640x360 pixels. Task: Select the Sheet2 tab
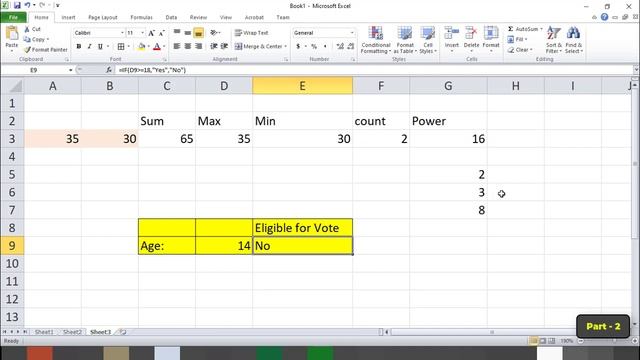[x=72, y=332]
